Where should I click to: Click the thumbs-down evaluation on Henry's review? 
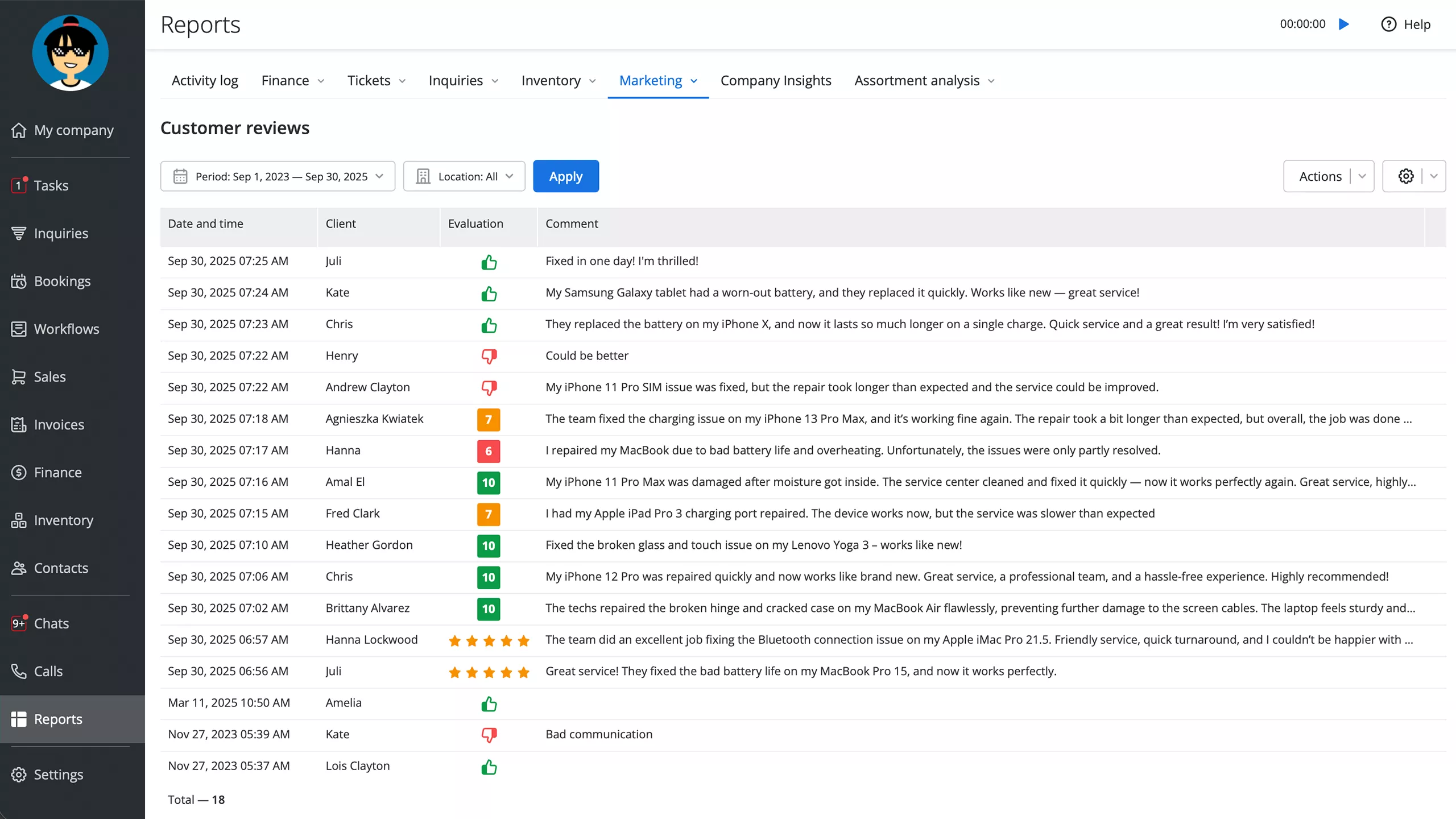[x=489, y=357]
